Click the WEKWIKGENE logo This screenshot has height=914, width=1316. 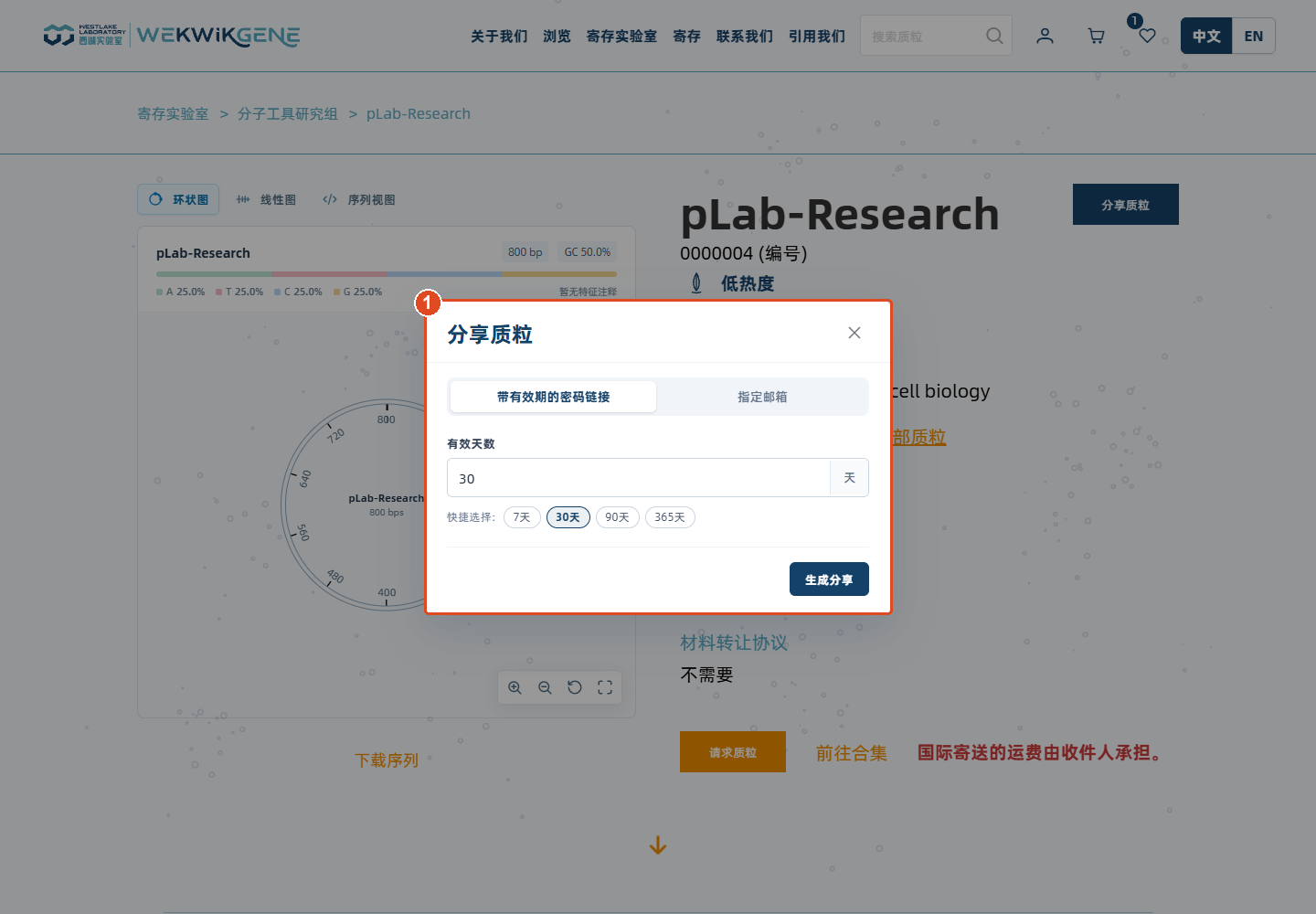click(x=218, y=36)
